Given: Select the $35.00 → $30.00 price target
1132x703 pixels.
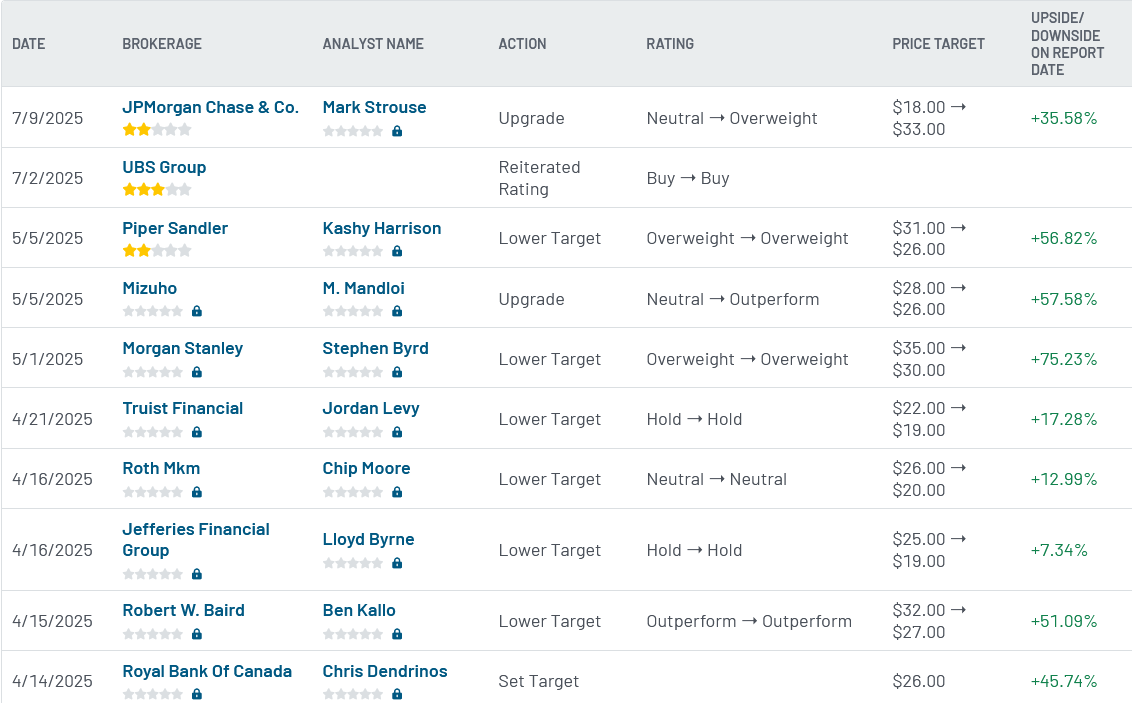Looking at the screenshot, I should (x=929, y=359).
